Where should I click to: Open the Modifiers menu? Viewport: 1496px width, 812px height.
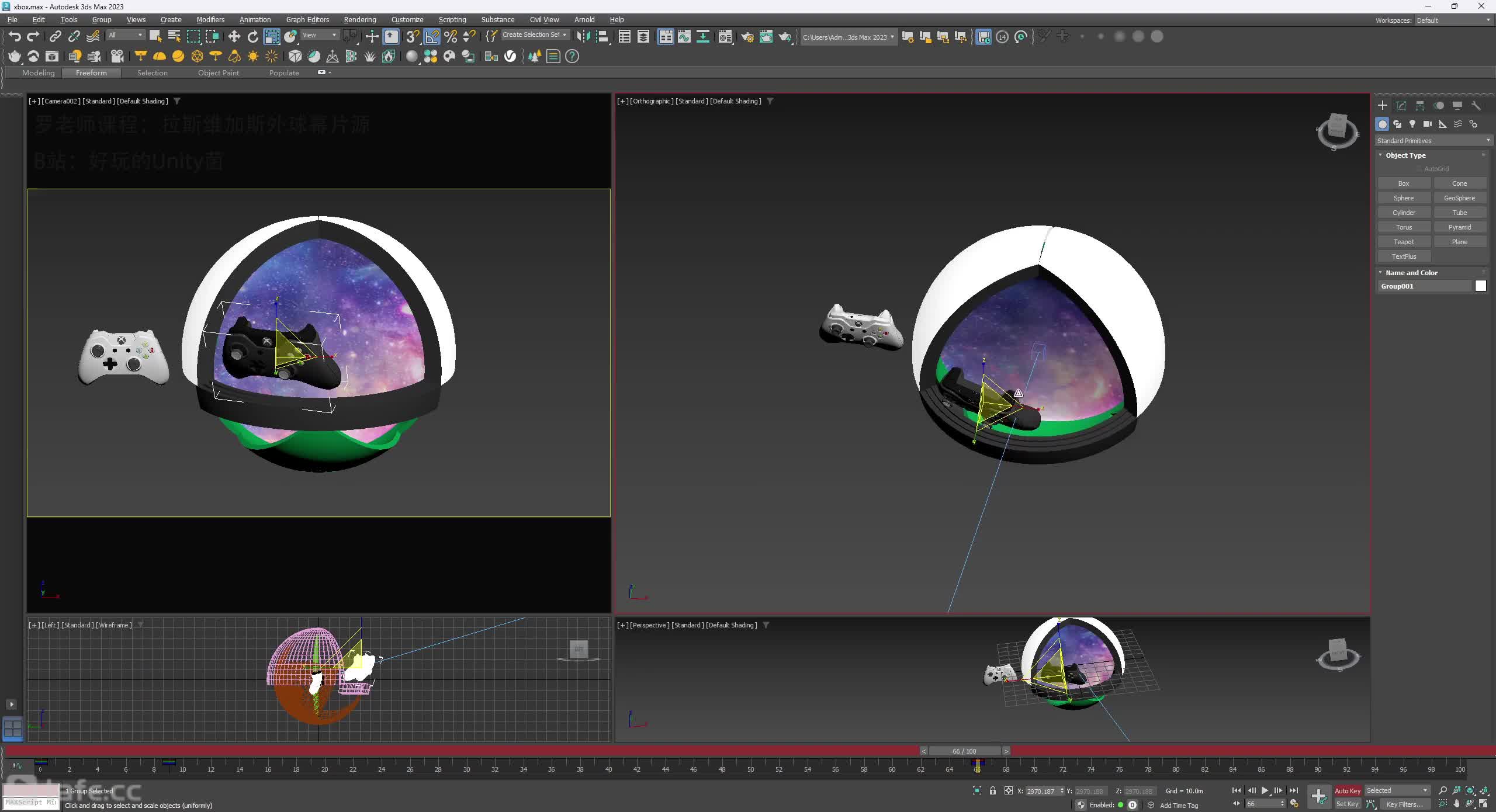tap(210, 20)
